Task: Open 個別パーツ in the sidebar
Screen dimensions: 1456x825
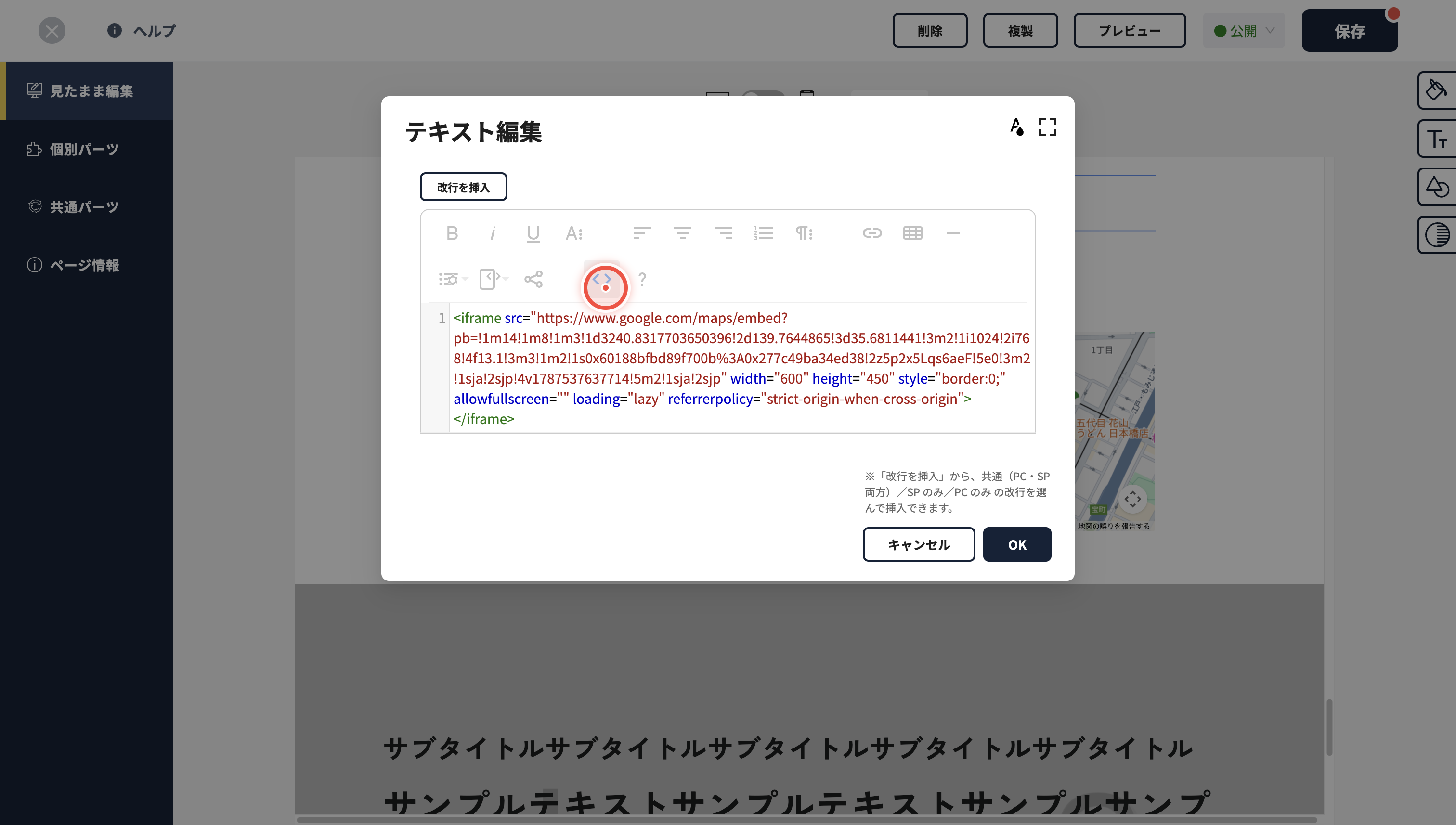Action: (x=87, y=149)
